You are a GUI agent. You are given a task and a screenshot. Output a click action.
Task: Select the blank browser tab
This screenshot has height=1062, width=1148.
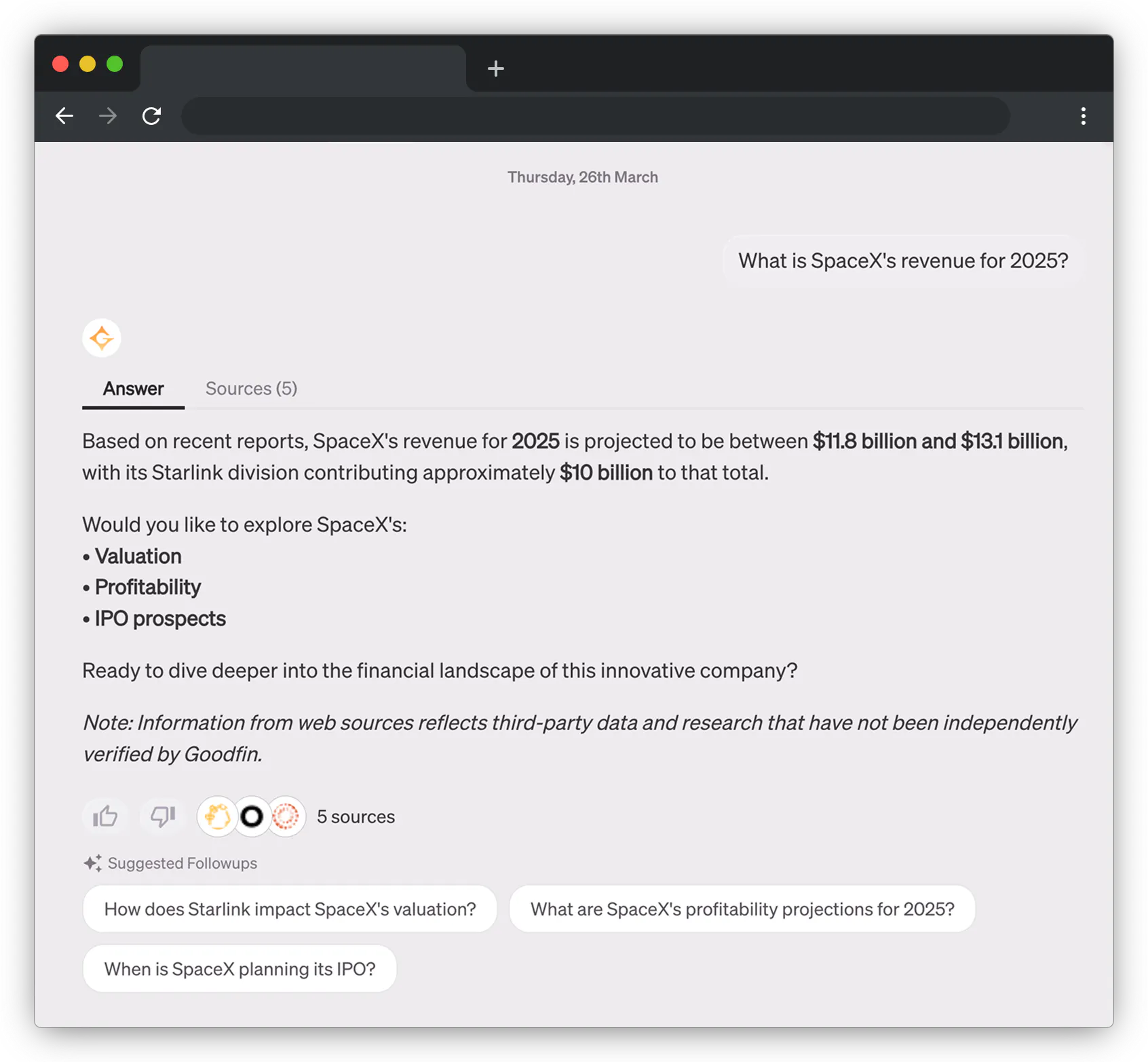(303, 69)
